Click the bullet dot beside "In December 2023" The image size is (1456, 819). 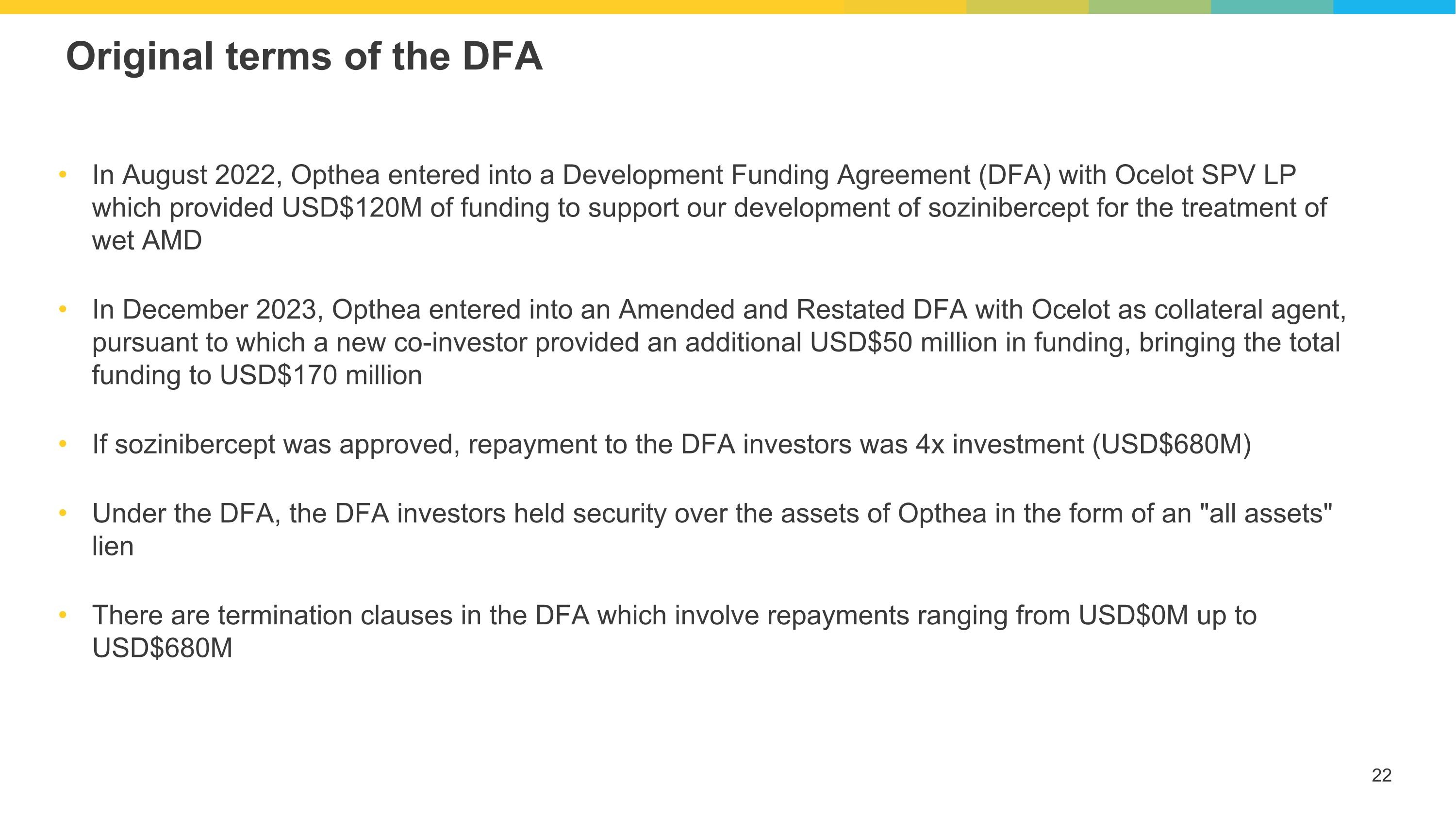click(x=63, y=309)
